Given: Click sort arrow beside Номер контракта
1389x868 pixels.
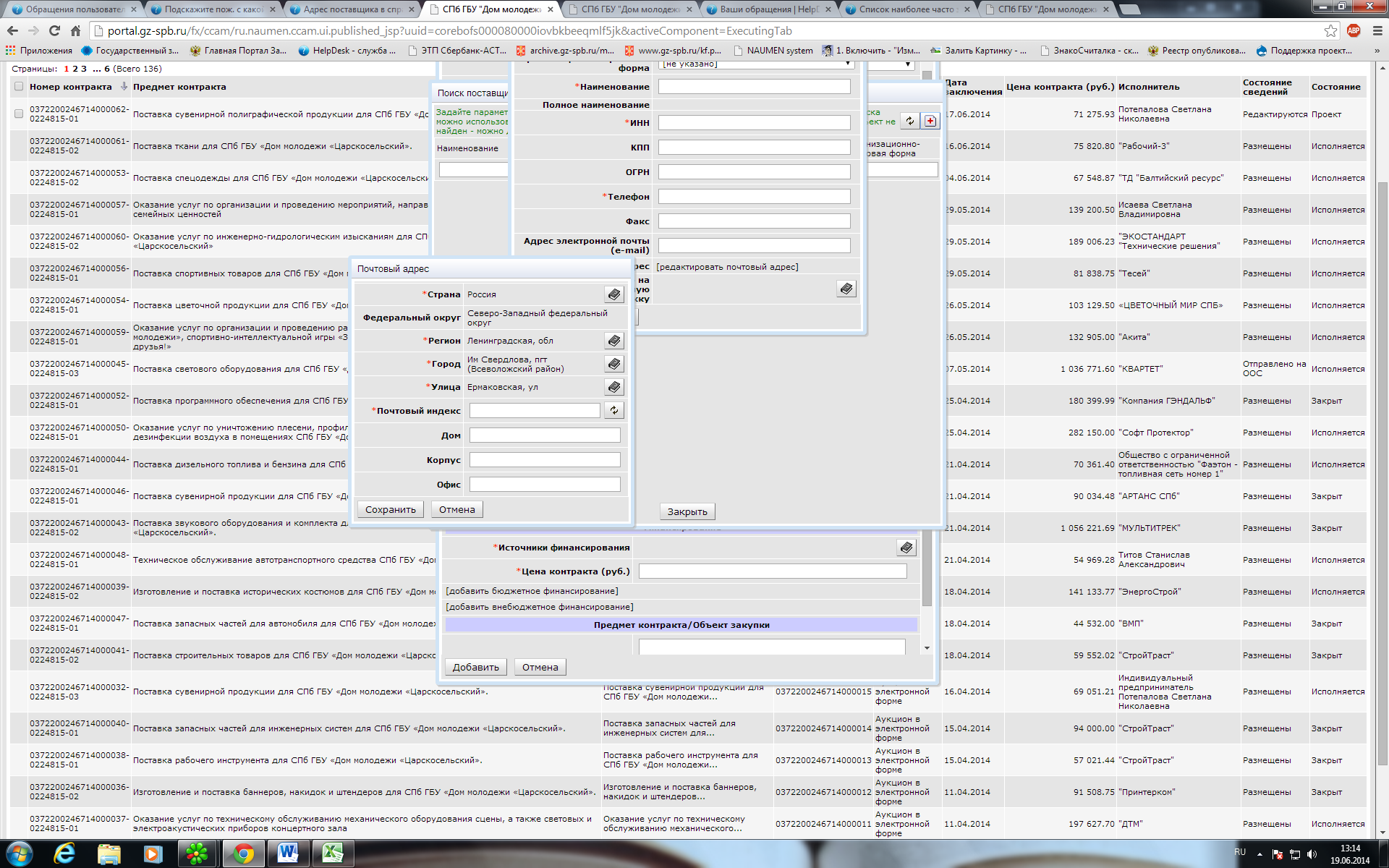Looking at the screenshot, I should pos(124,86).
